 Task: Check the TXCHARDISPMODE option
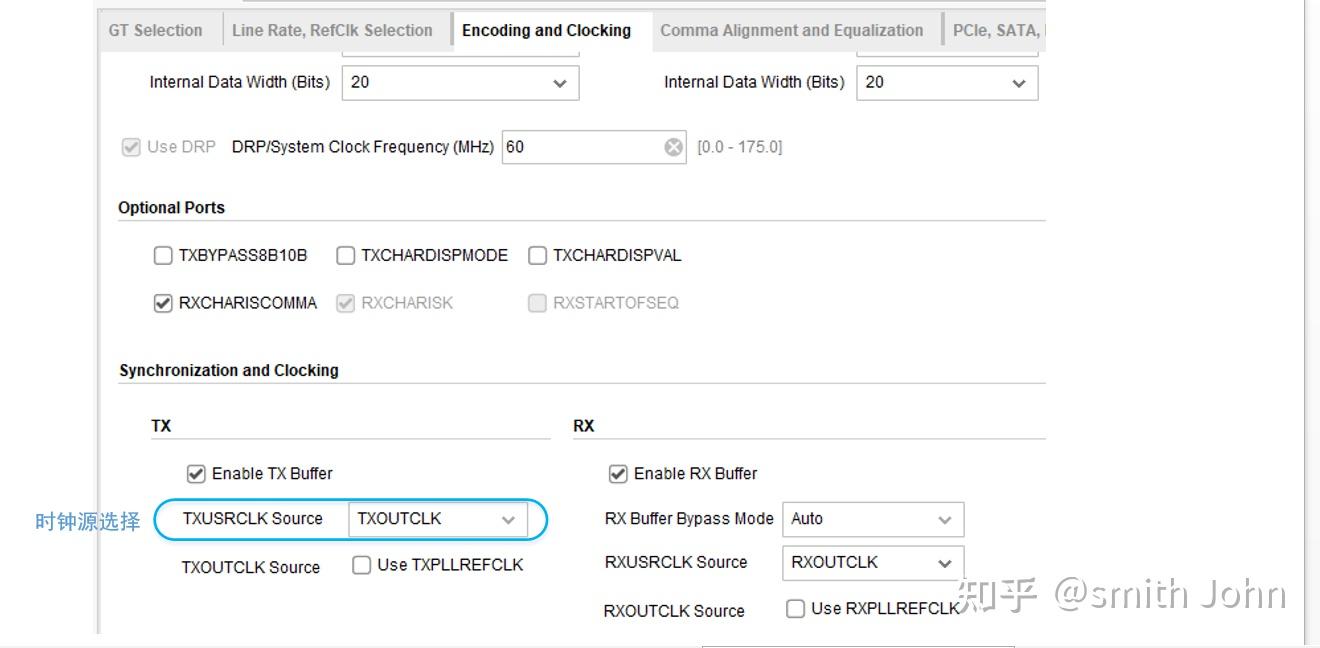coord(346,256)
